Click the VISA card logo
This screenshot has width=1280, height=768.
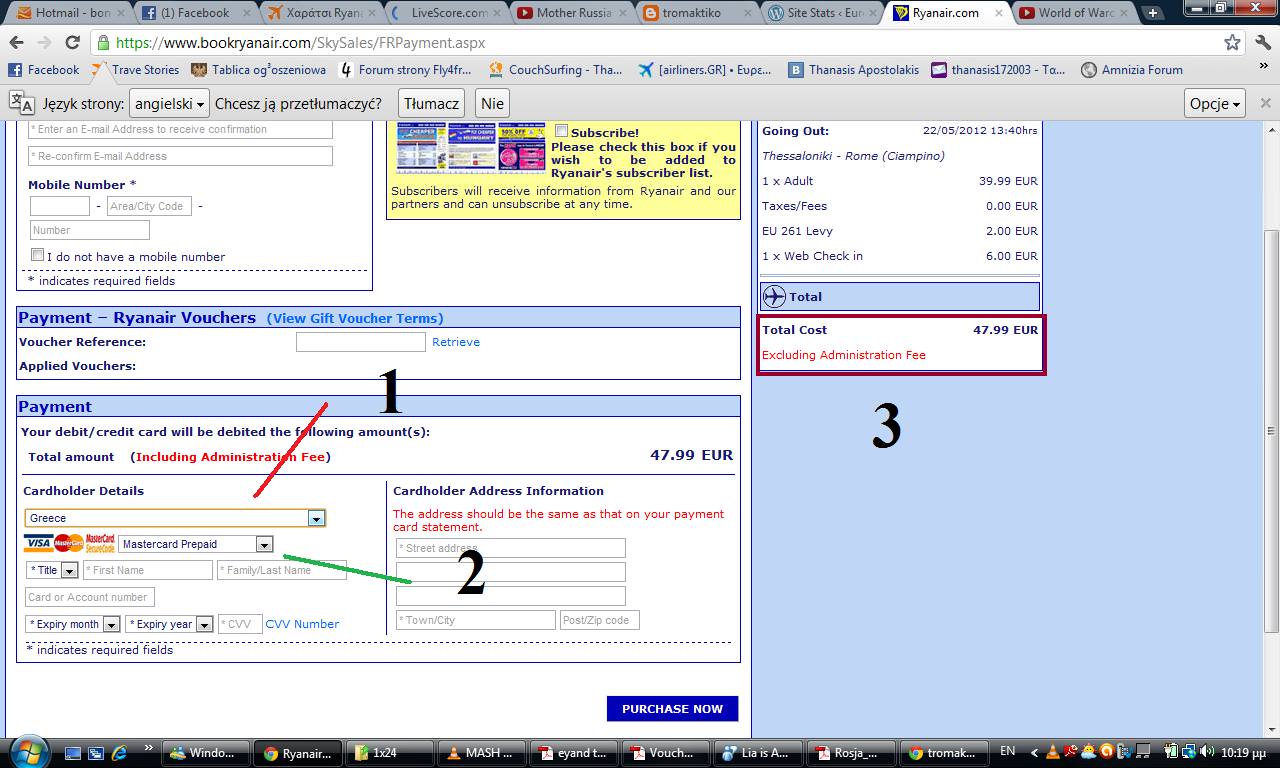[38, 543]
